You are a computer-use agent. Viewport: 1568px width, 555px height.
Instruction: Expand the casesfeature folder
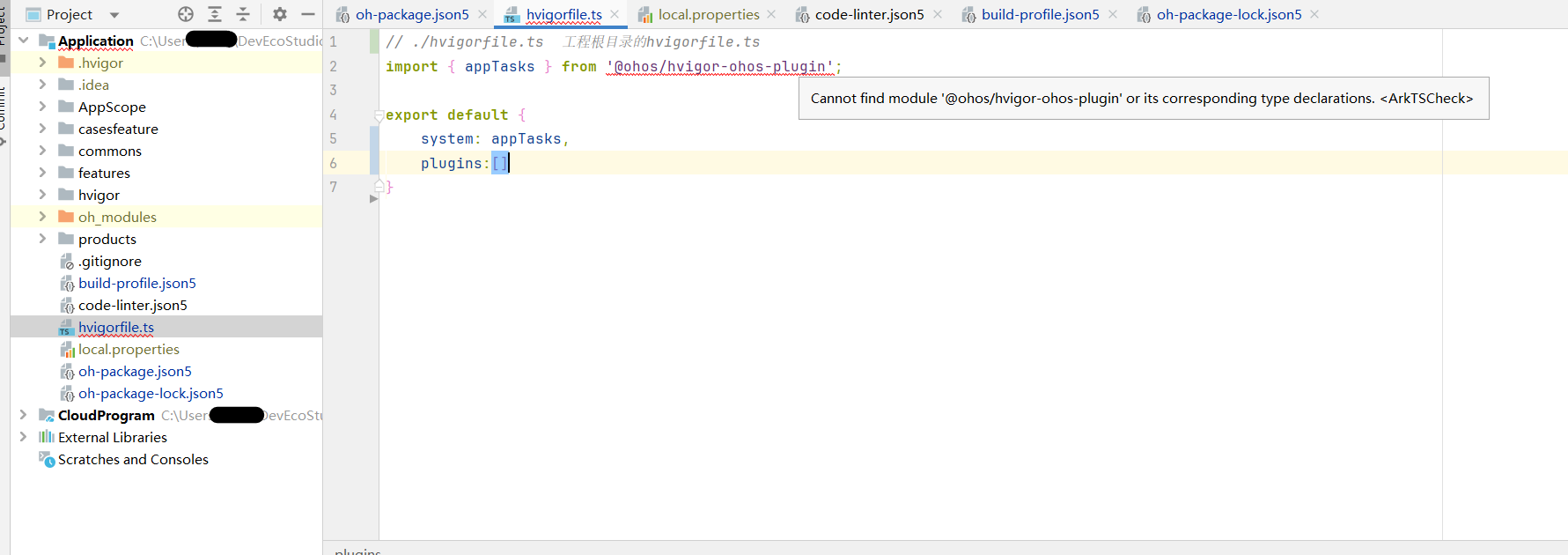coord(42,129)
